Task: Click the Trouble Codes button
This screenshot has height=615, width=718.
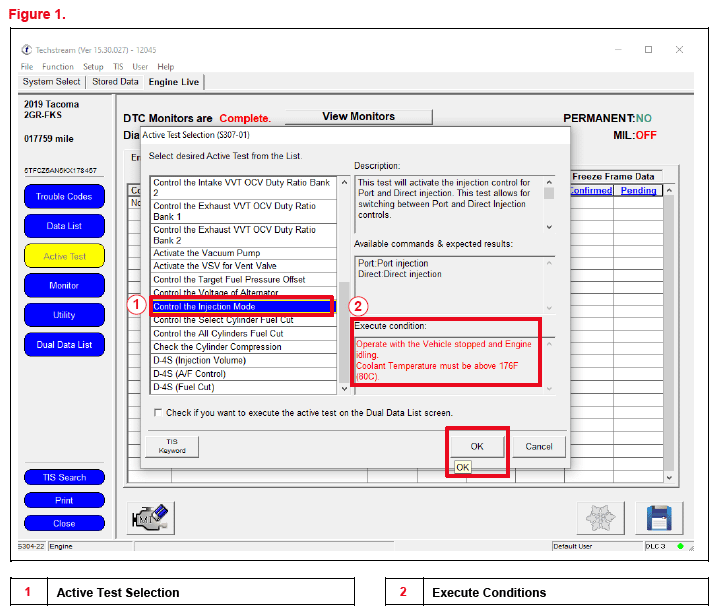Action: click(x=64, y=196)
